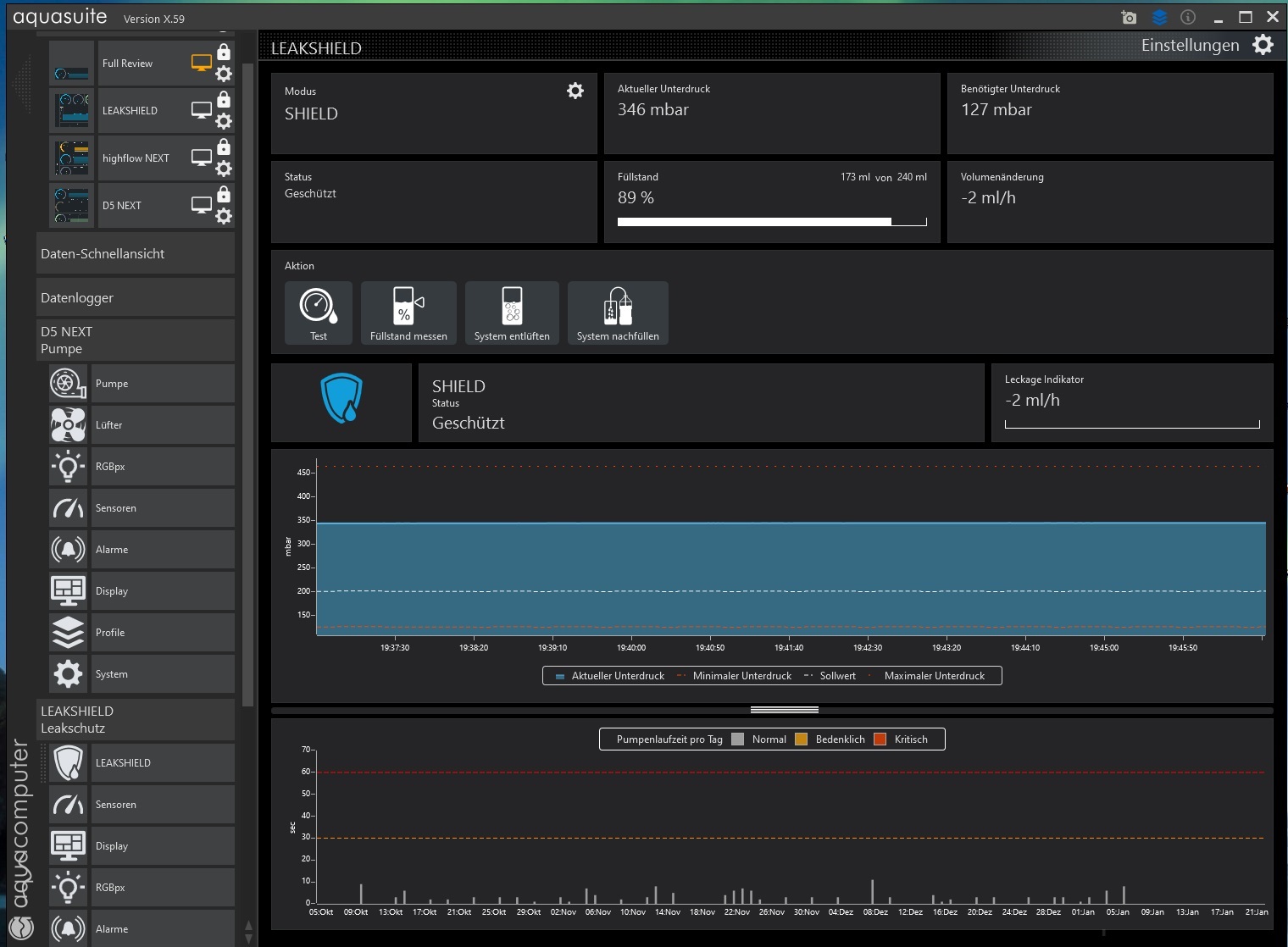The height and width of the screenshot is (947, 1288).
Task: Click the screenshot camera icon in title bar
Action: pyautogui.click(x=1129, y=18)
